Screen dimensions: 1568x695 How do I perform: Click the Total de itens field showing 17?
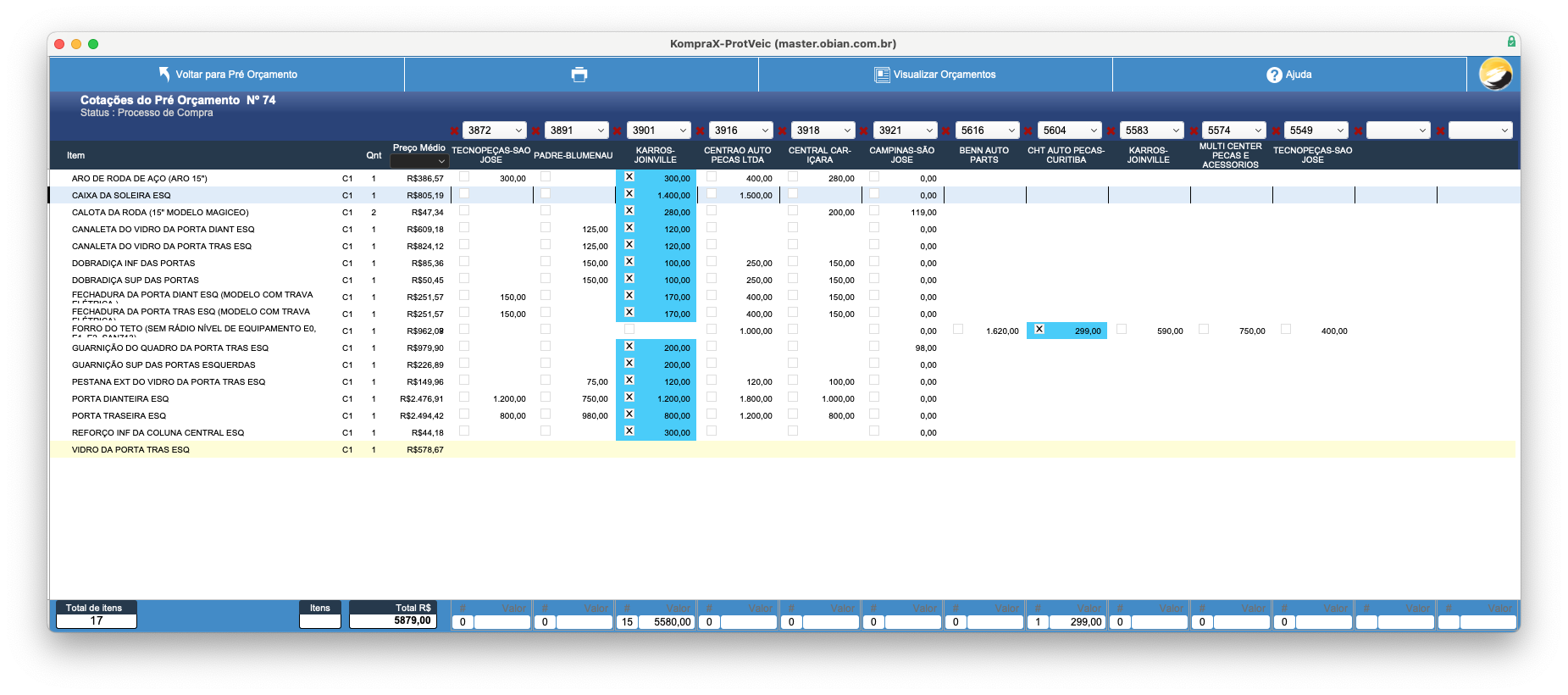[97, 621]
